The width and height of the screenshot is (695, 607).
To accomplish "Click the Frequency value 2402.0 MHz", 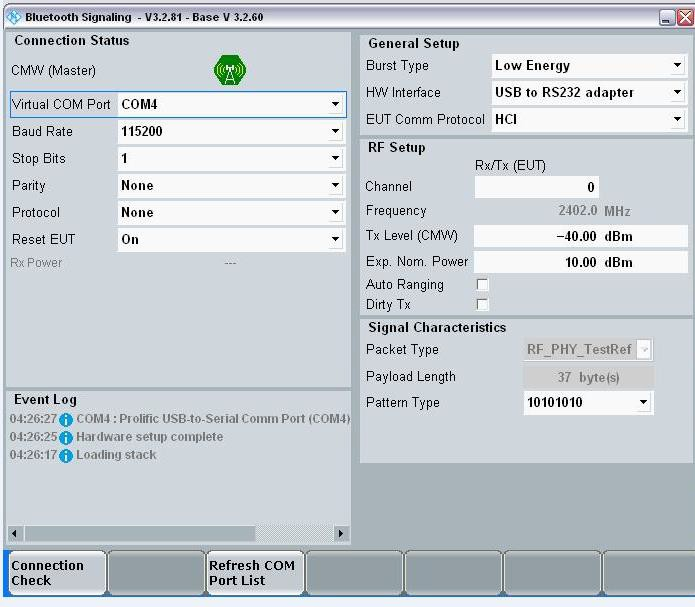I will point(594,211).
